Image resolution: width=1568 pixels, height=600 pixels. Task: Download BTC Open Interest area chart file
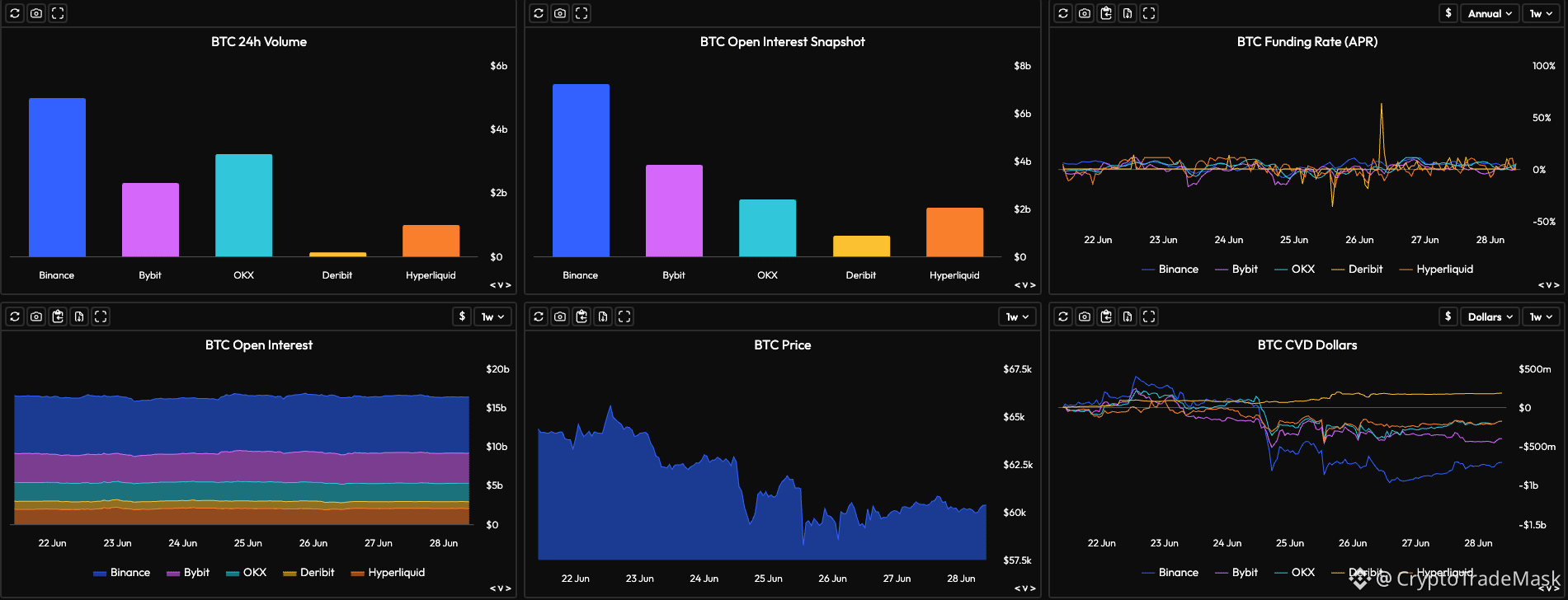tap(79, 316)
